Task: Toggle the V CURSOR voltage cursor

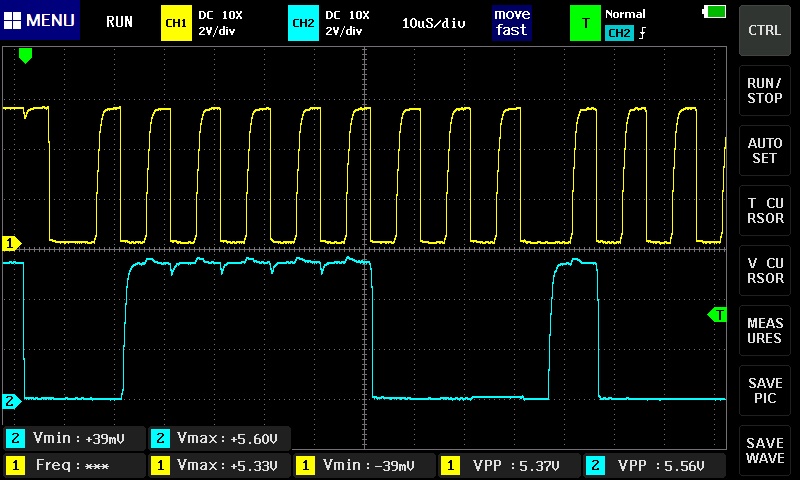Action: coord(764,271)
